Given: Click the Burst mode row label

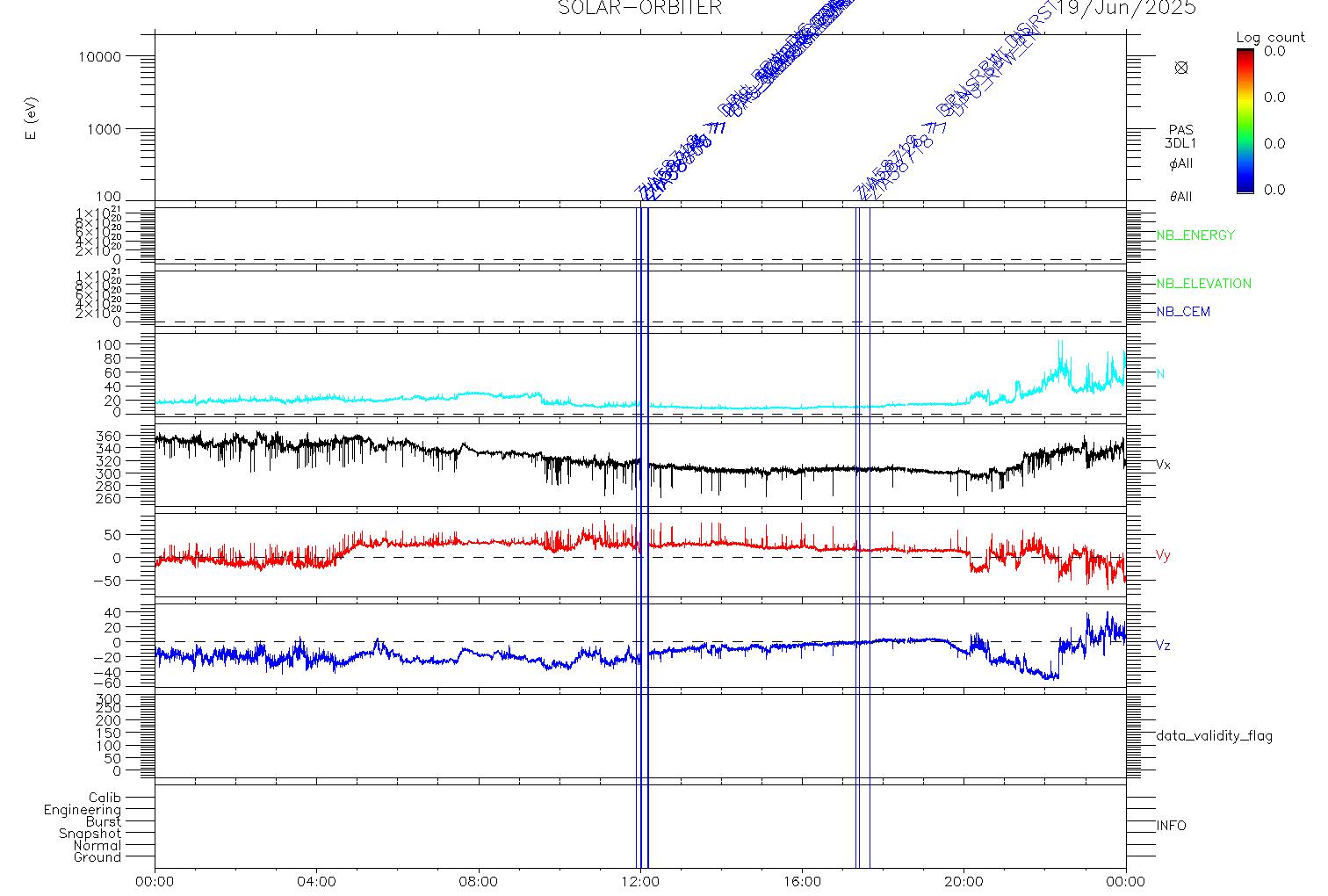Looking at the screenshot, I should coord(104,822).
